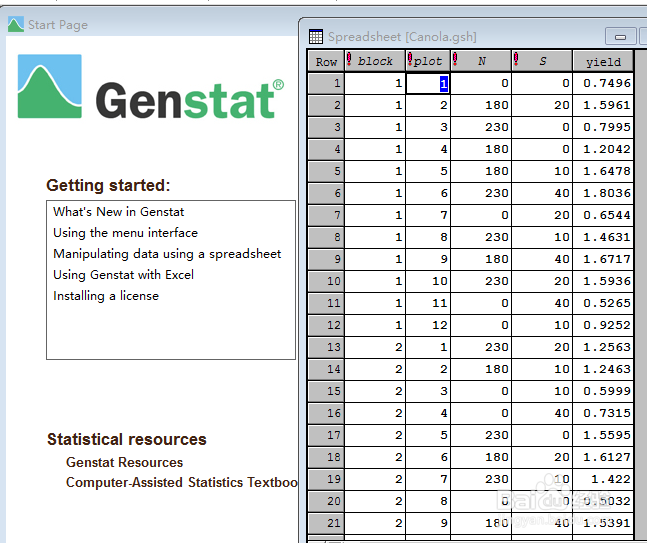Click the Start Page tab icon

16,24
